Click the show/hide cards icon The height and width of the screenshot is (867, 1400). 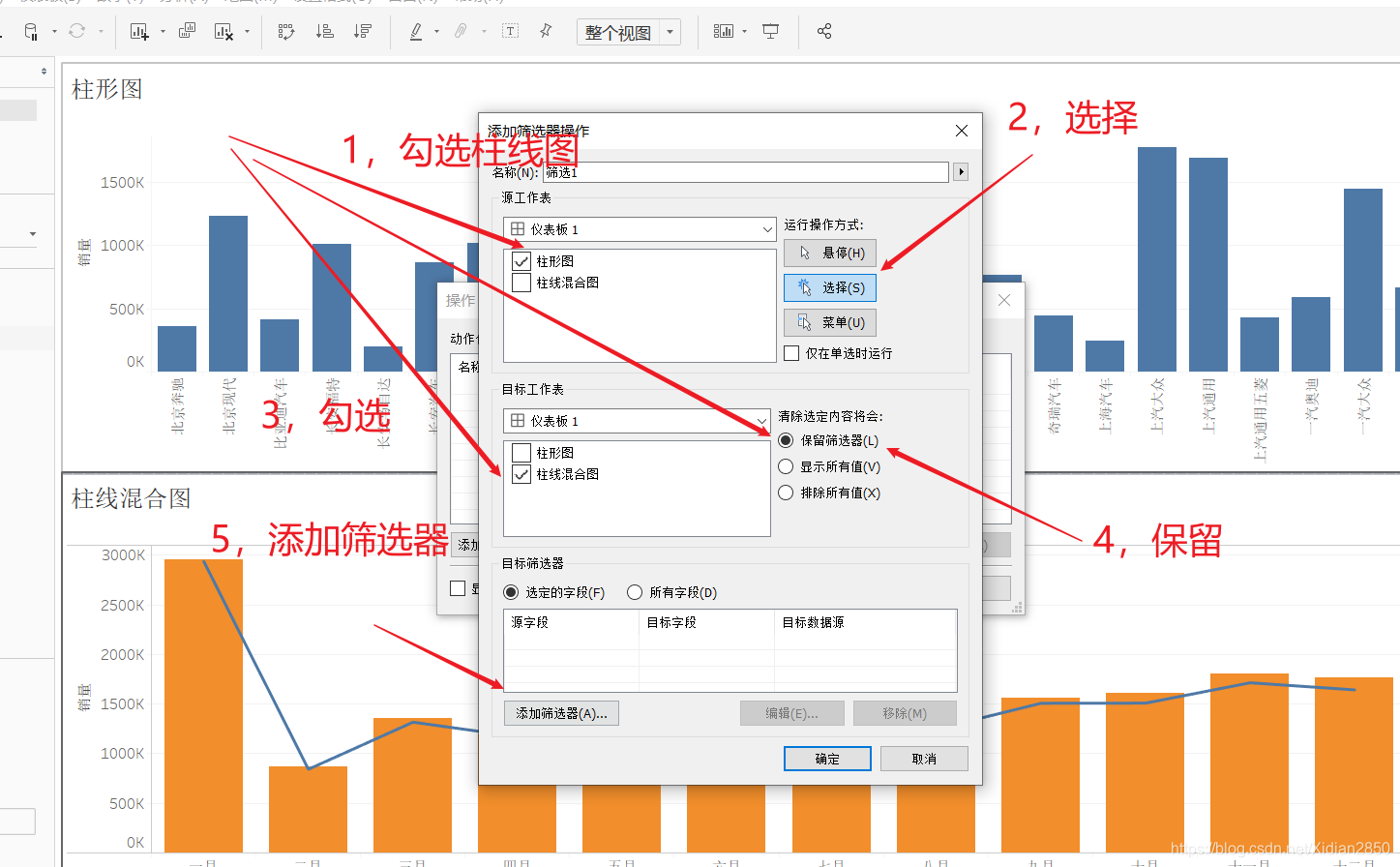tap(723, 32)
